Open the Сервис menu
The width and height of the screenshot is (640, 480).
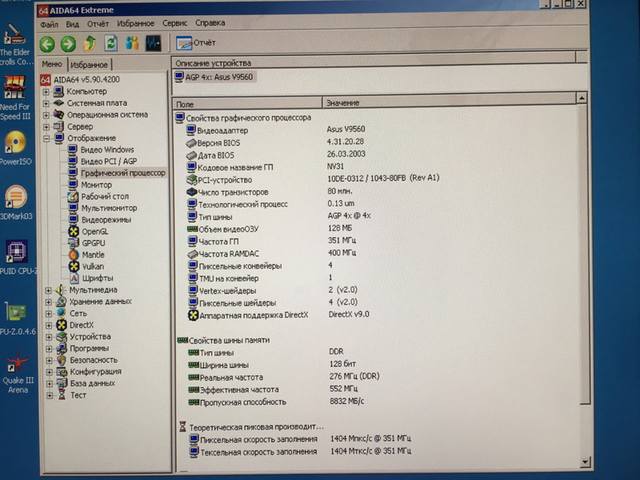174,22
